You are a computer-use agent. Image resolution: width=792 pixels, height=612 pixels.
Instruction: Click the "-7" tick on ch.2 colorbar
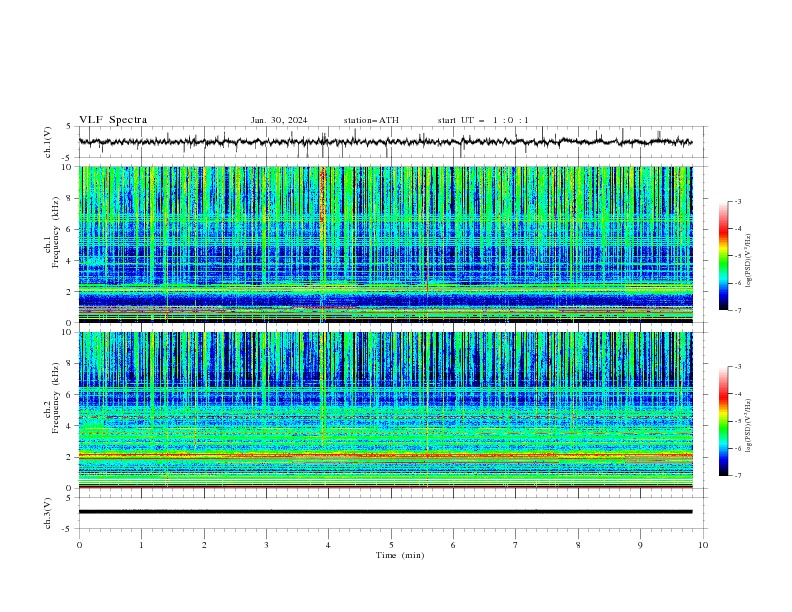(x=738, y=476)
